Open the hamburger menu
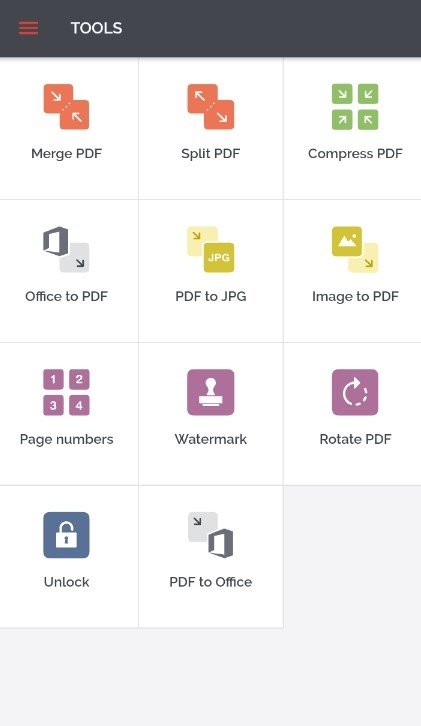Image resolution: width=421 pixels, height=726 pixels. pos(29,28)
